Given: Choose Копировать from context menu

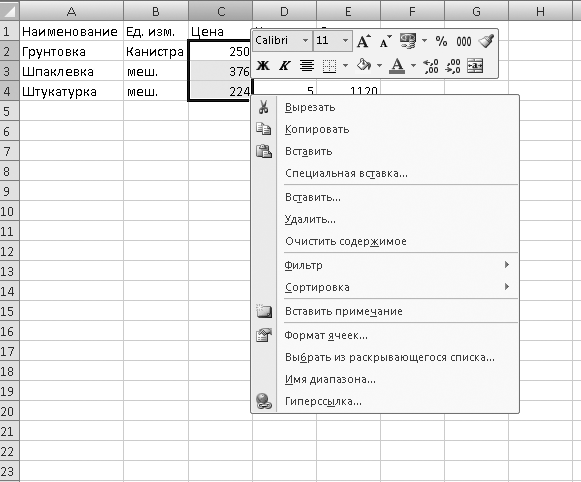Looking at the screenshot, I should tap(385, 129).
